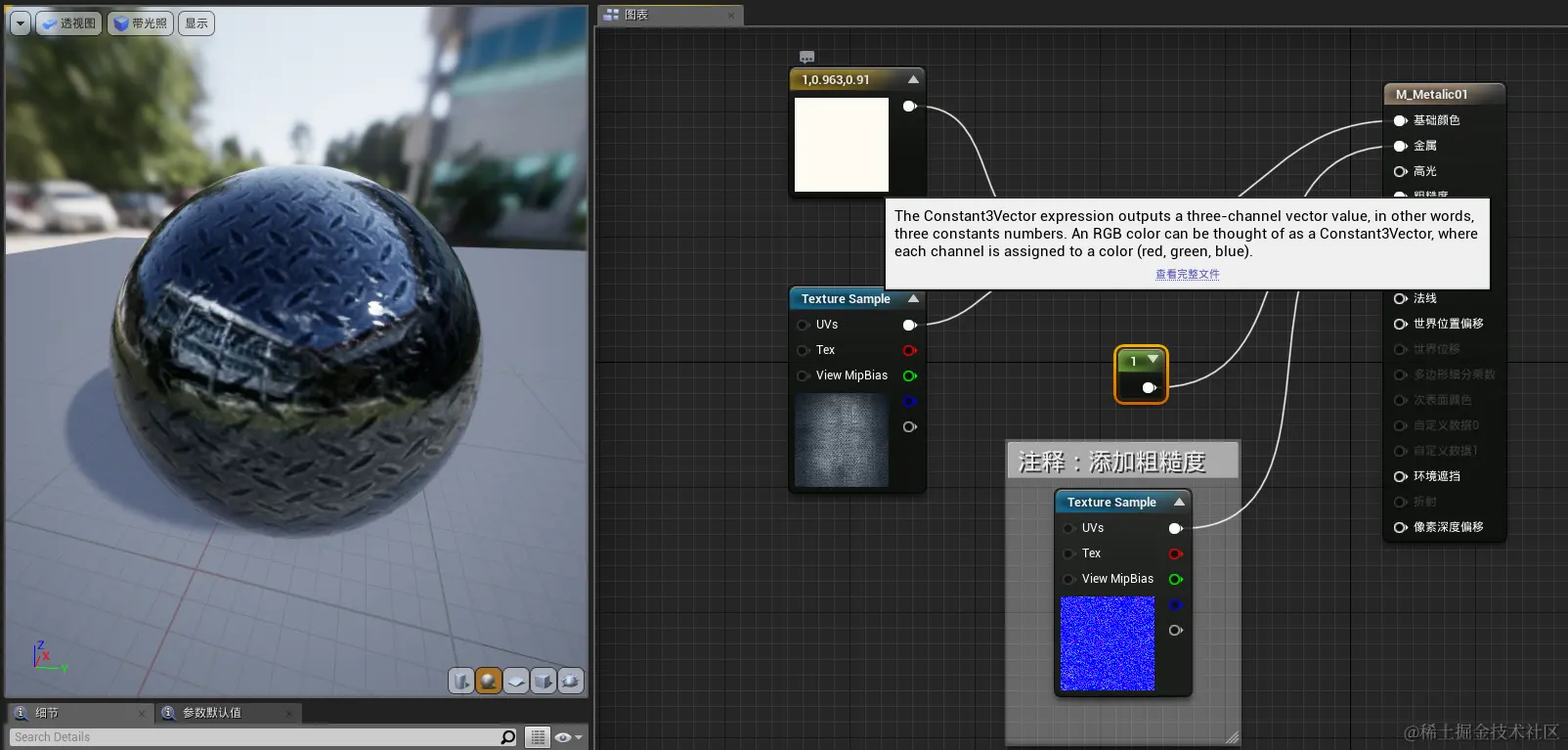The height and width of the screenshot is (750, 1568).
Task: Open the 显示 show menu in viewport
Action: (x=196, y=23)
